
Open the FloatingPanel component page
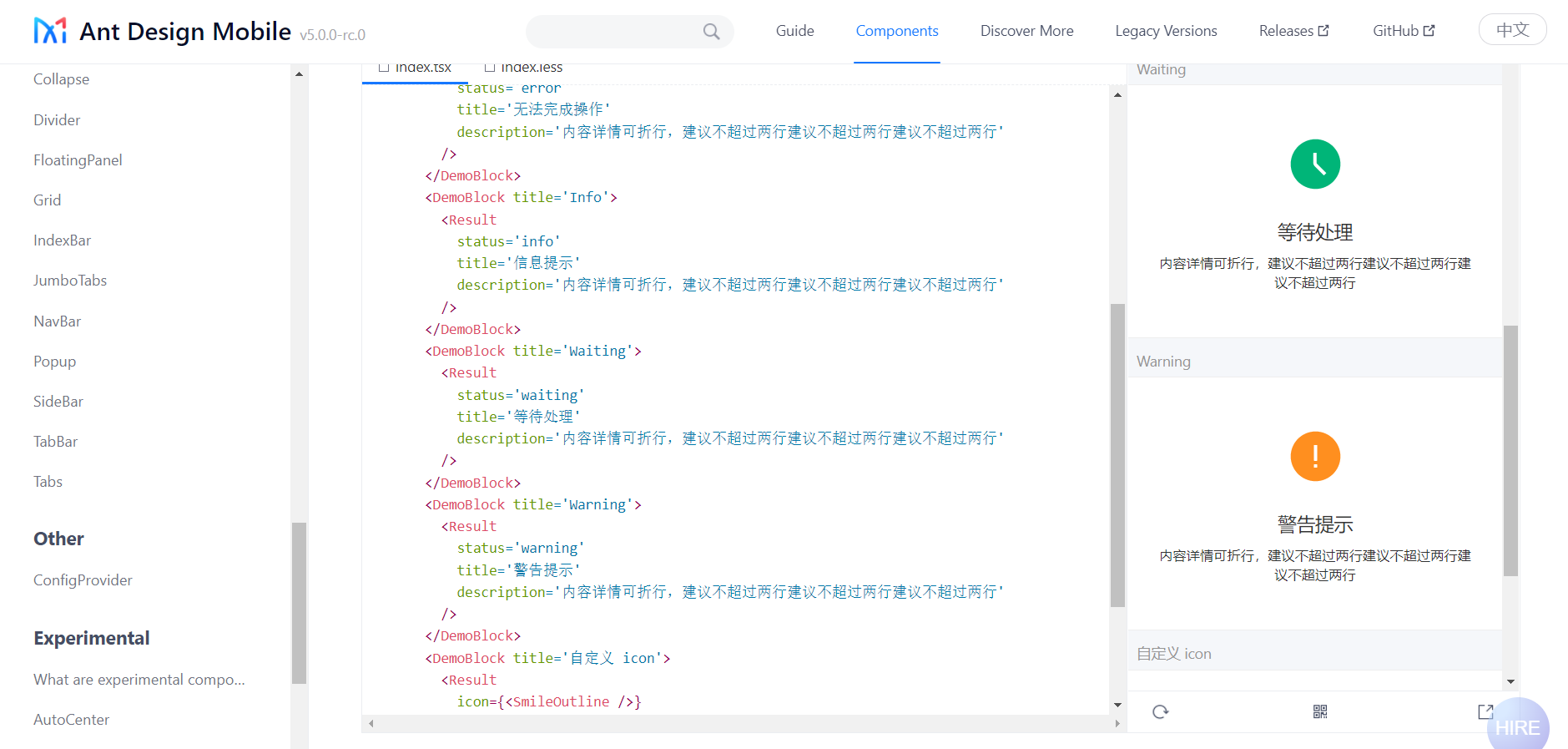click(x=78, y=160)
